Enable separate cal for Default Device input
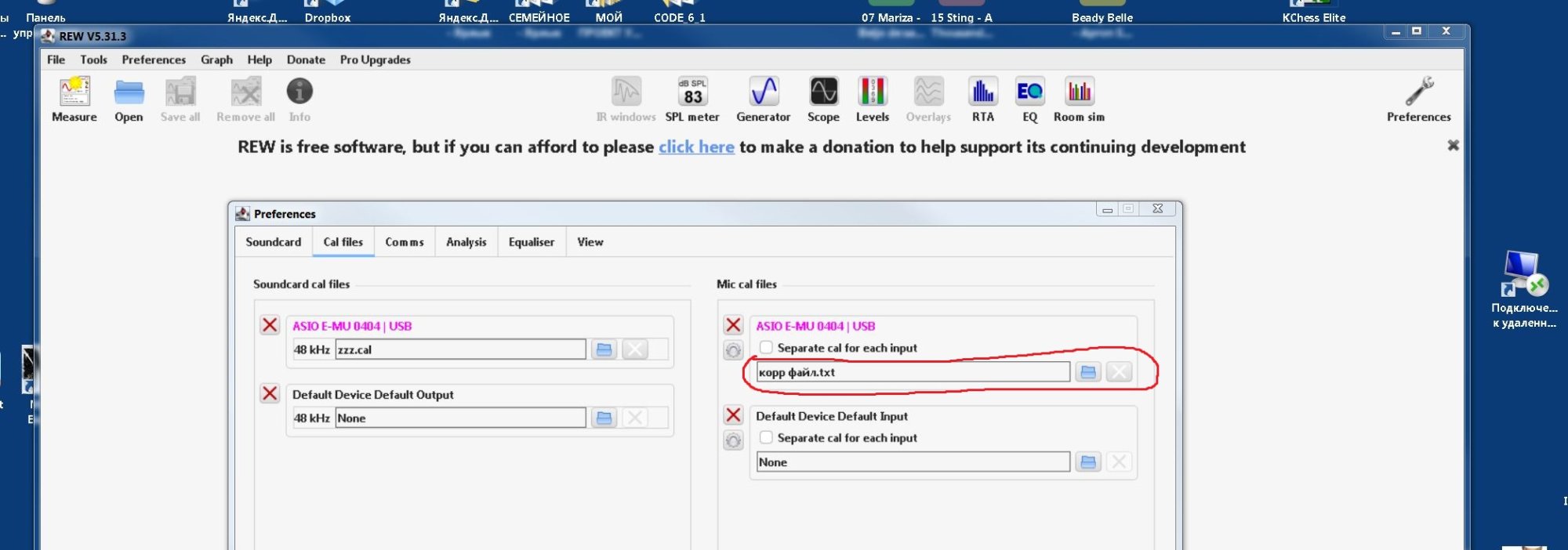The height and width of the screenshot is (550, 1568). click(766, 437)
